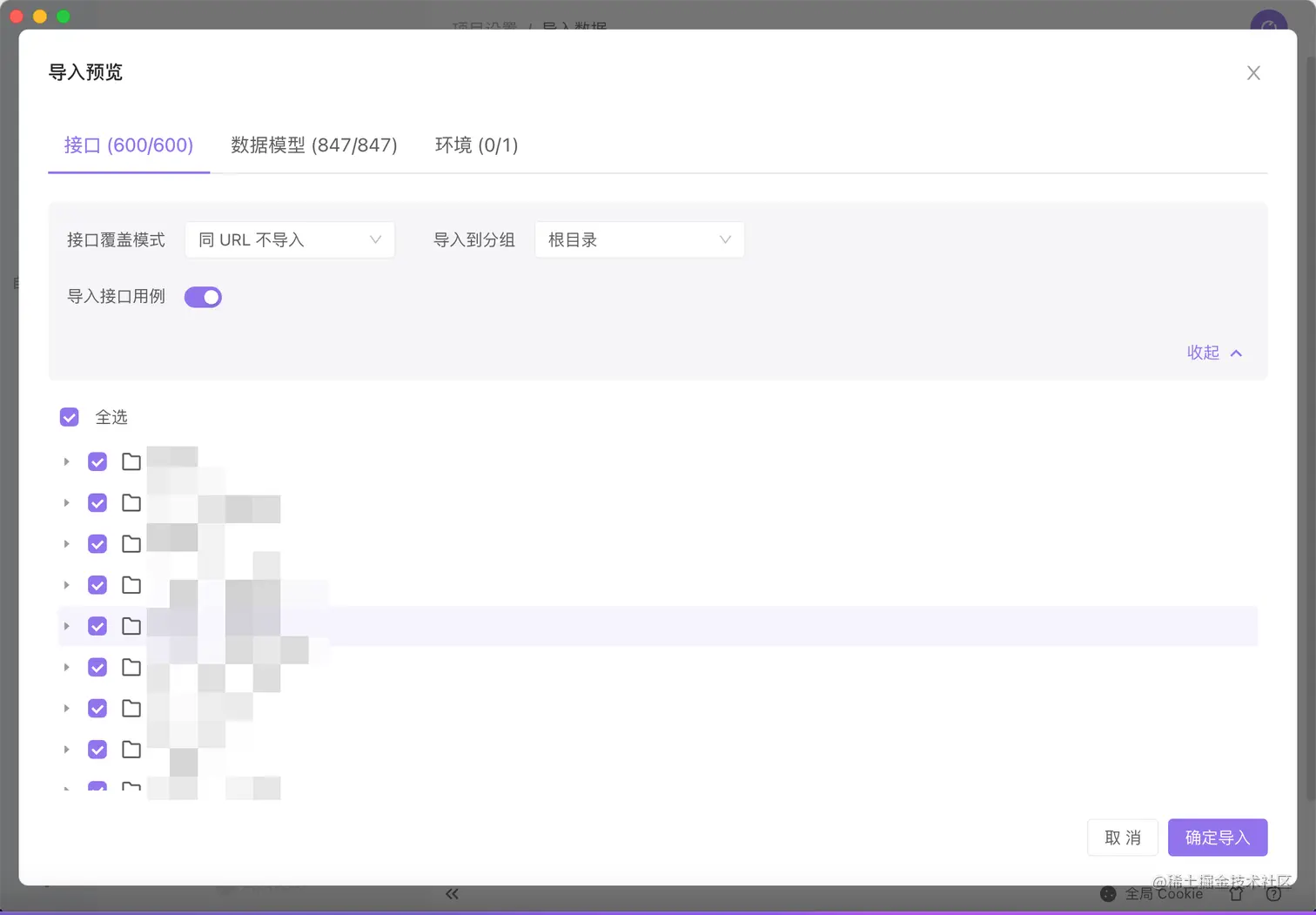
Task: Toggle the 导入接口用例 switch off
Action: pyautogui.click(x=203, y=297)
